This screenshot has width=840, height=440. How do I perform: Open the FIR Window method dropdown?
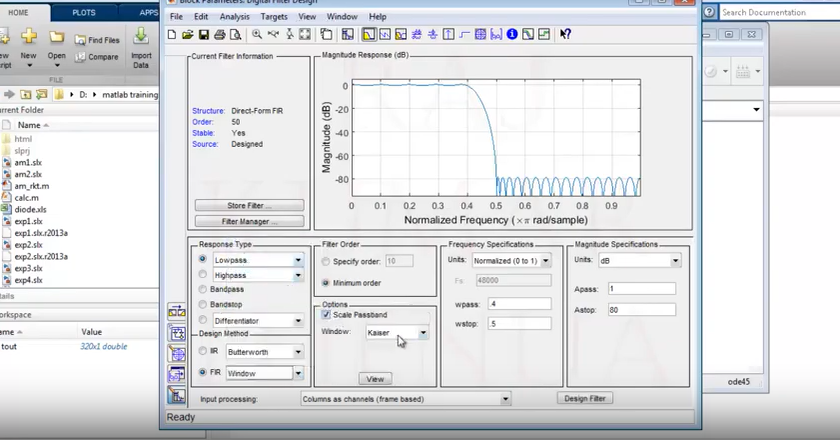[265, 373]
